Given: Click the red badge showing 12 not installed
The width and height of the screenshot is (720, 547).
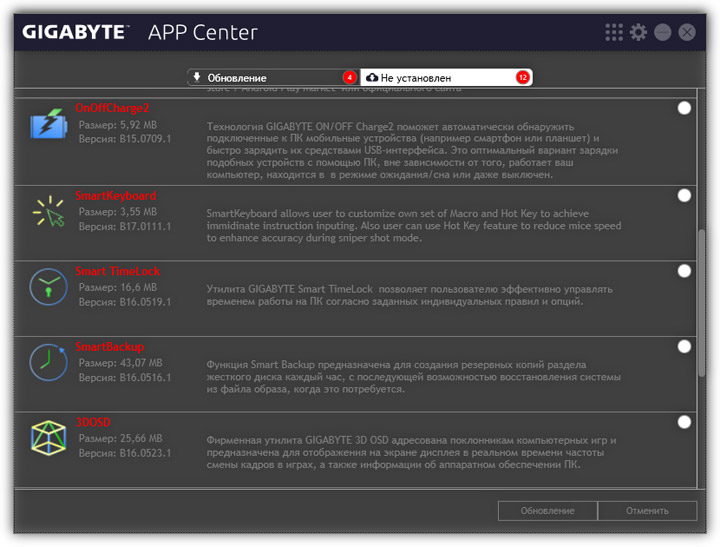Looking at the screenshot, I should point(523,78).
